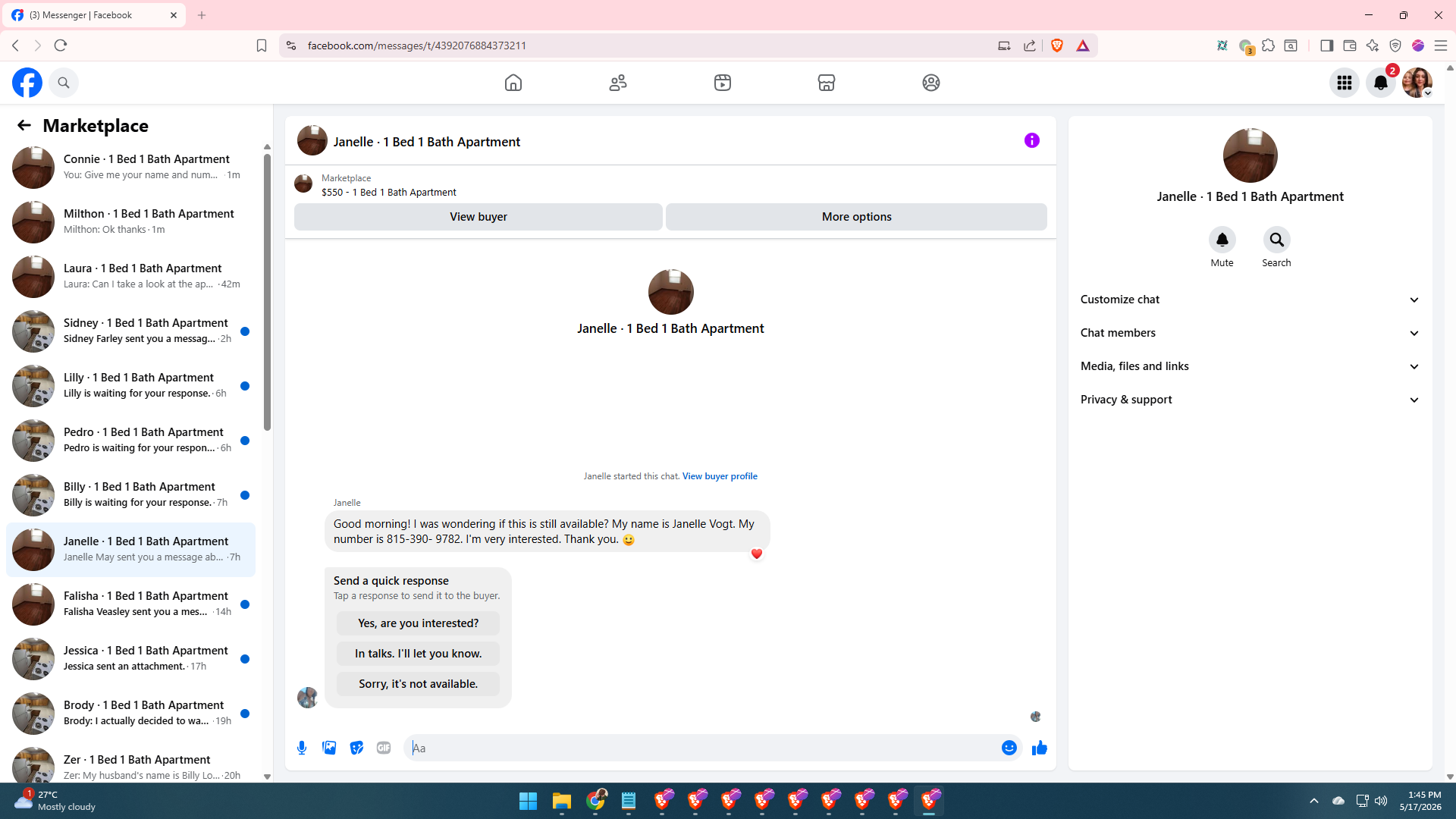The width and height of the screenshot is (1456, 819).
Task: Show hidden system tray icons
Action: (1314, 801)
